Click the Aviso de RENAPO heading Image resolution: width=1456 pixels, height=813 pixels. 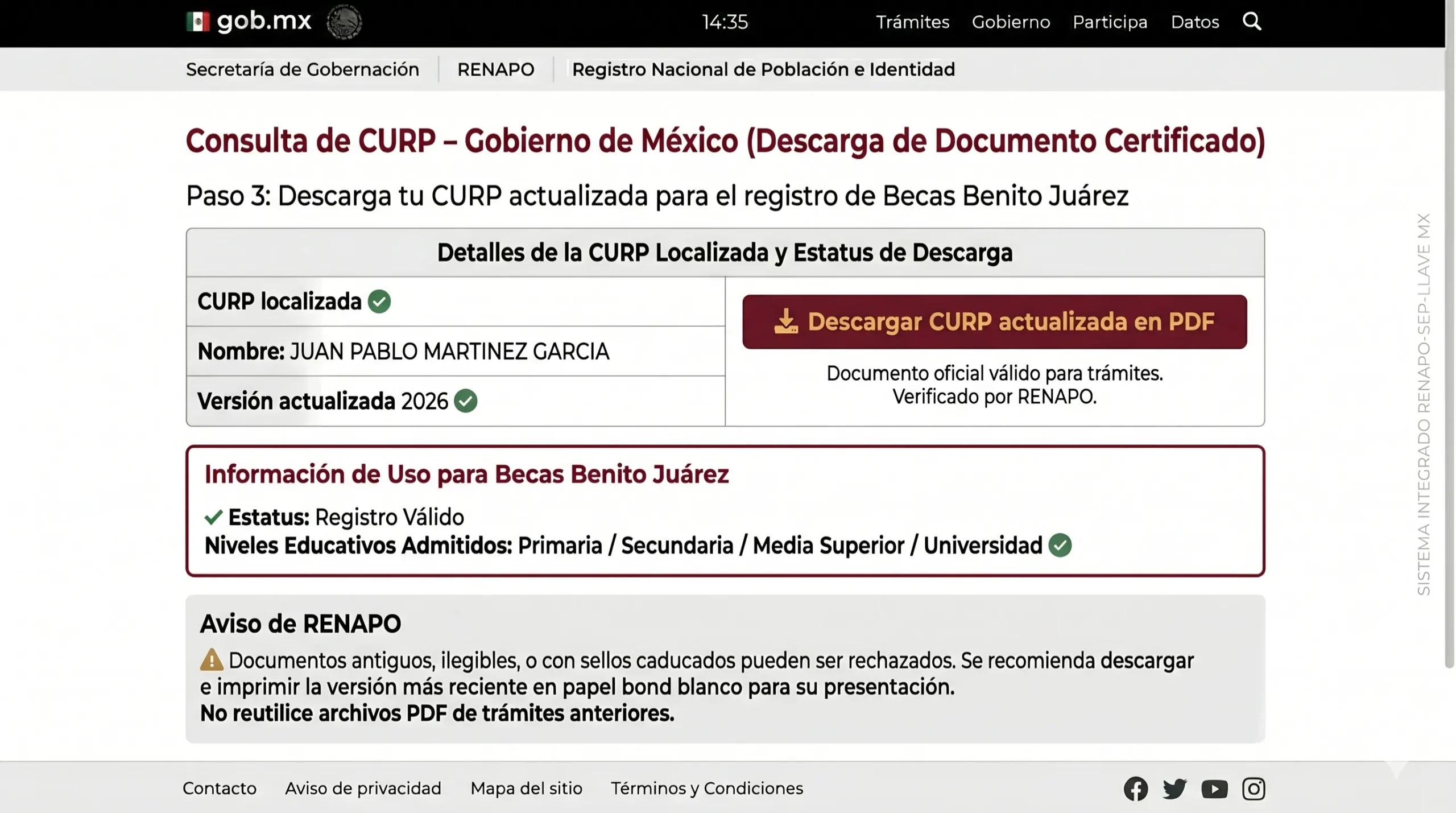click(x=300, y=624)
